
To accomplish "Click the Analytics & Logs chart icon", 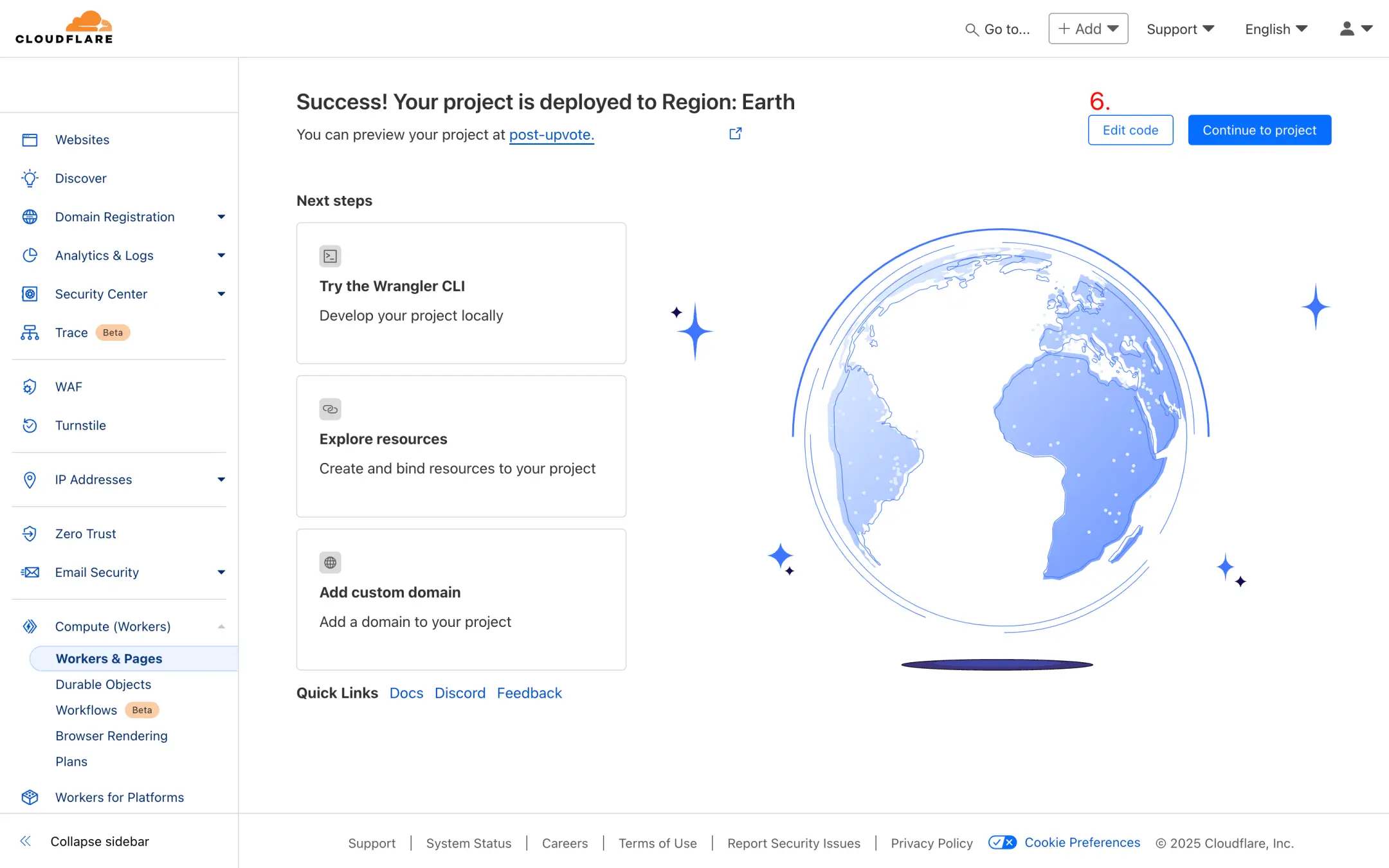I will click(x=30, y=255).
